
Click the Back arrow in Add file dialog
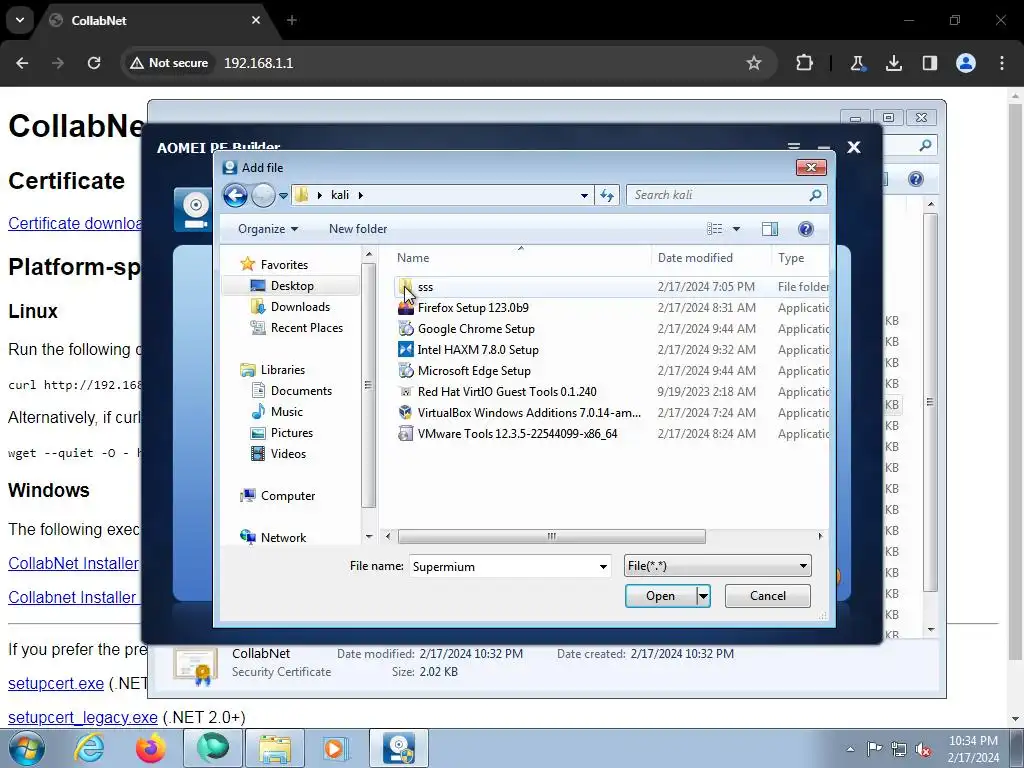(x=235, y=195)
